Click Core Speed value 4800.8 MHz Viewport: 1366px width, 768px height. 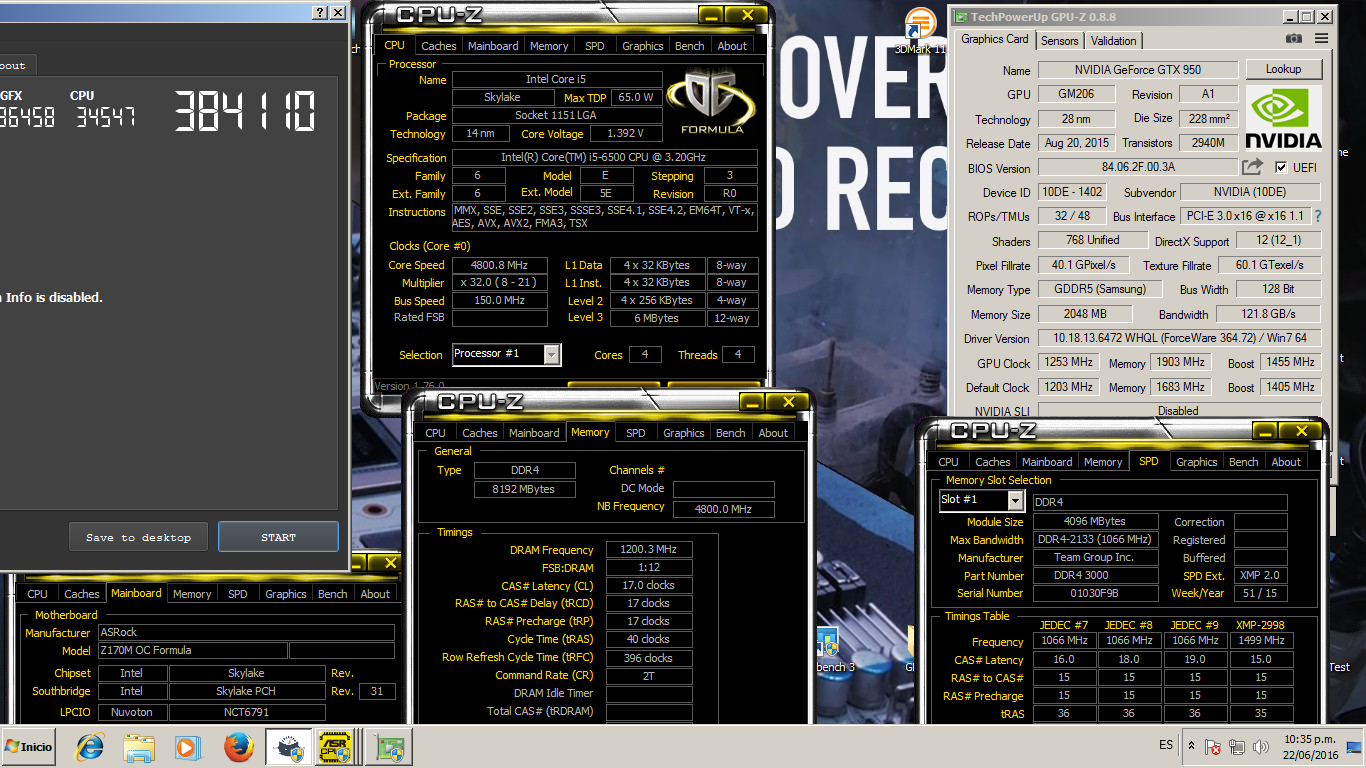tap(500, 265)
